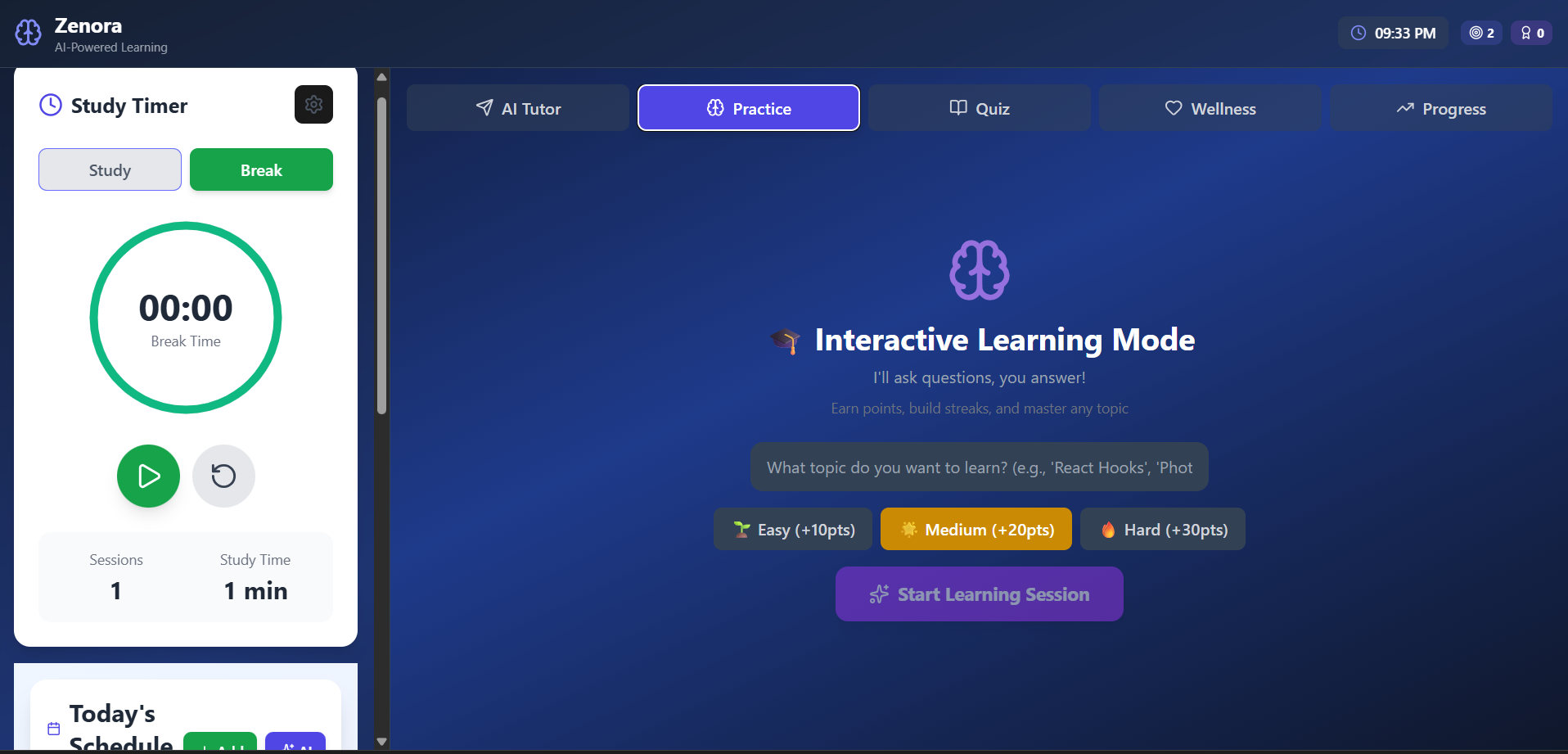This screenshot has height=754, width=1568.
Task: Reset the timer with the circular arrow button
Action: point(223,476)
